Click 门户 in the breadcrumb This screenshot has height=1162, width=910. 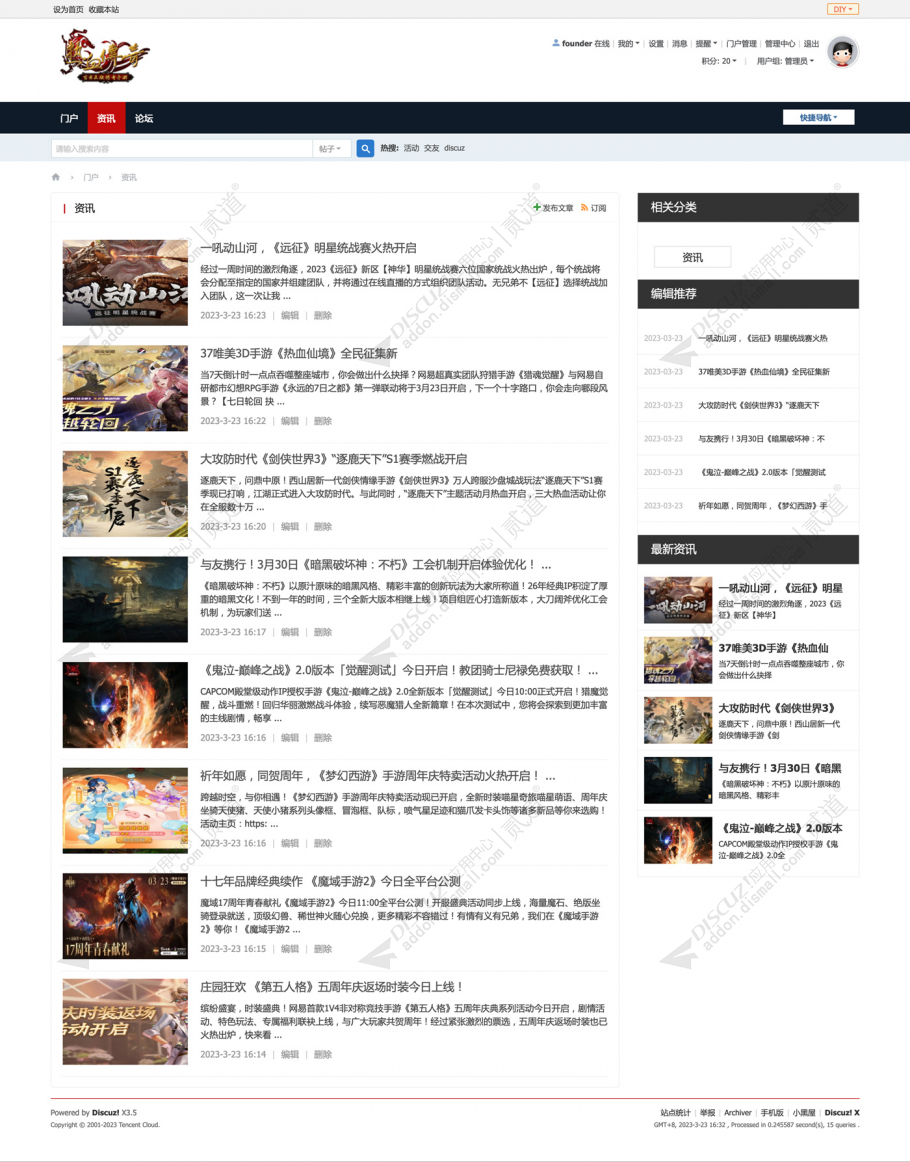click(90, 177)
